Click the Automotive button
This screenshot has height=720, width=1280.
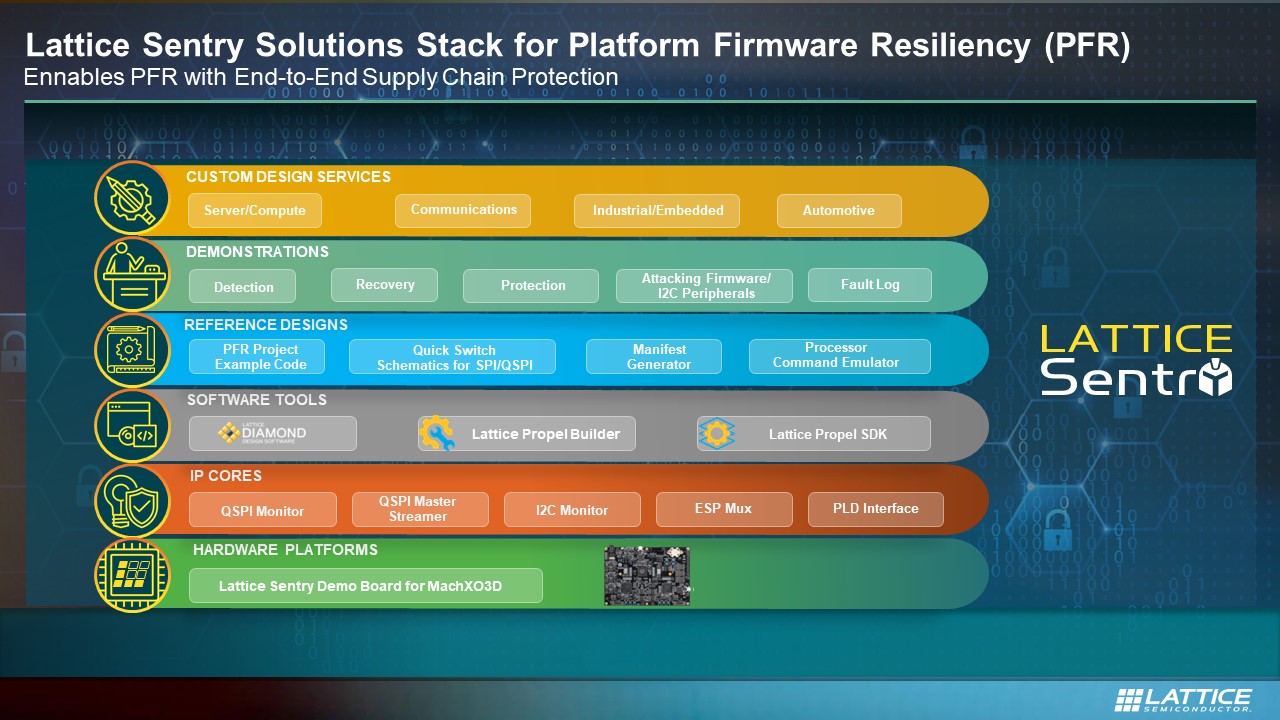pos(838,211)
